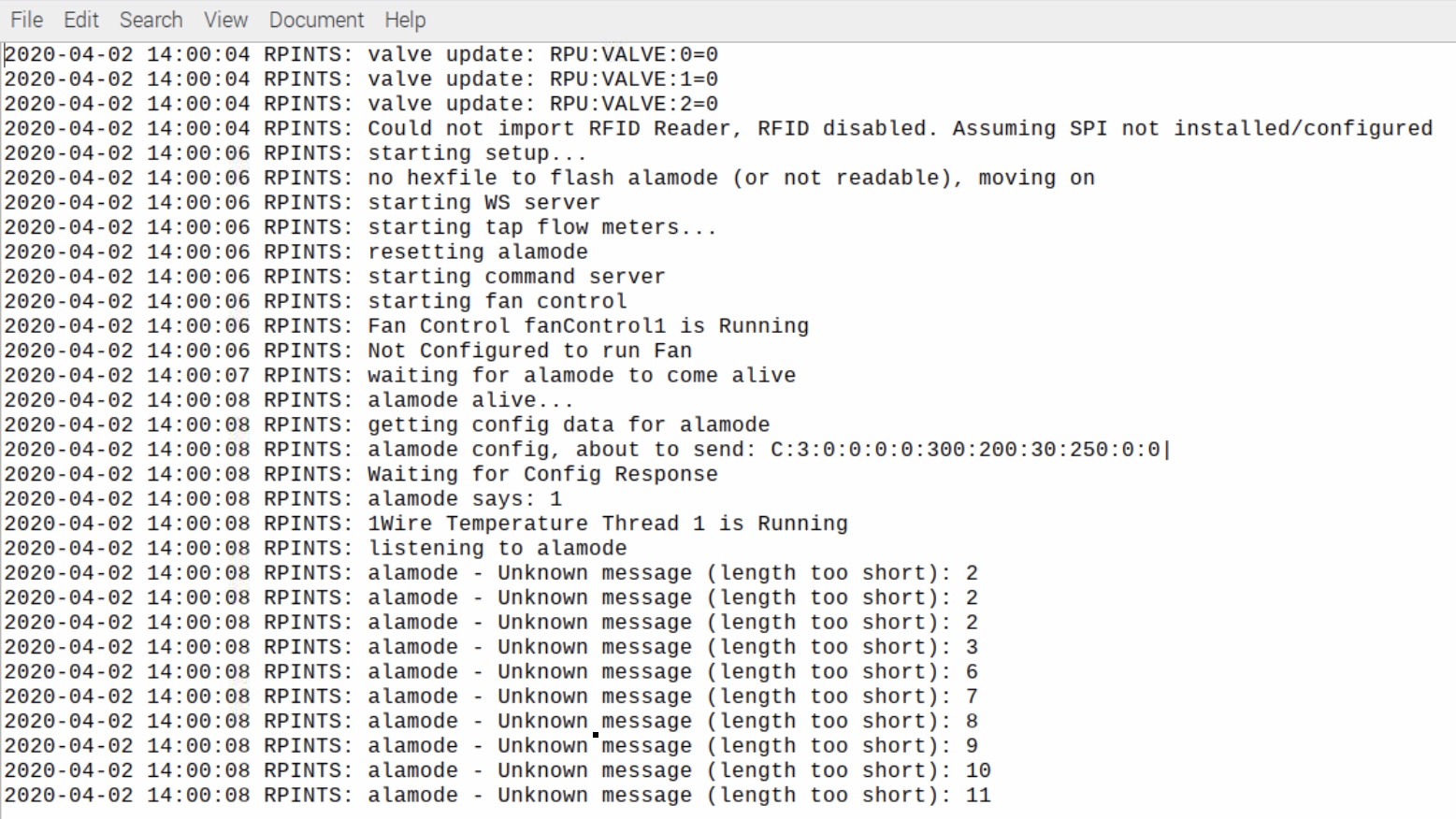The width and height of the screenshot is (1456, 819).
Task: Open the Help menu
Action: (405, 20)
